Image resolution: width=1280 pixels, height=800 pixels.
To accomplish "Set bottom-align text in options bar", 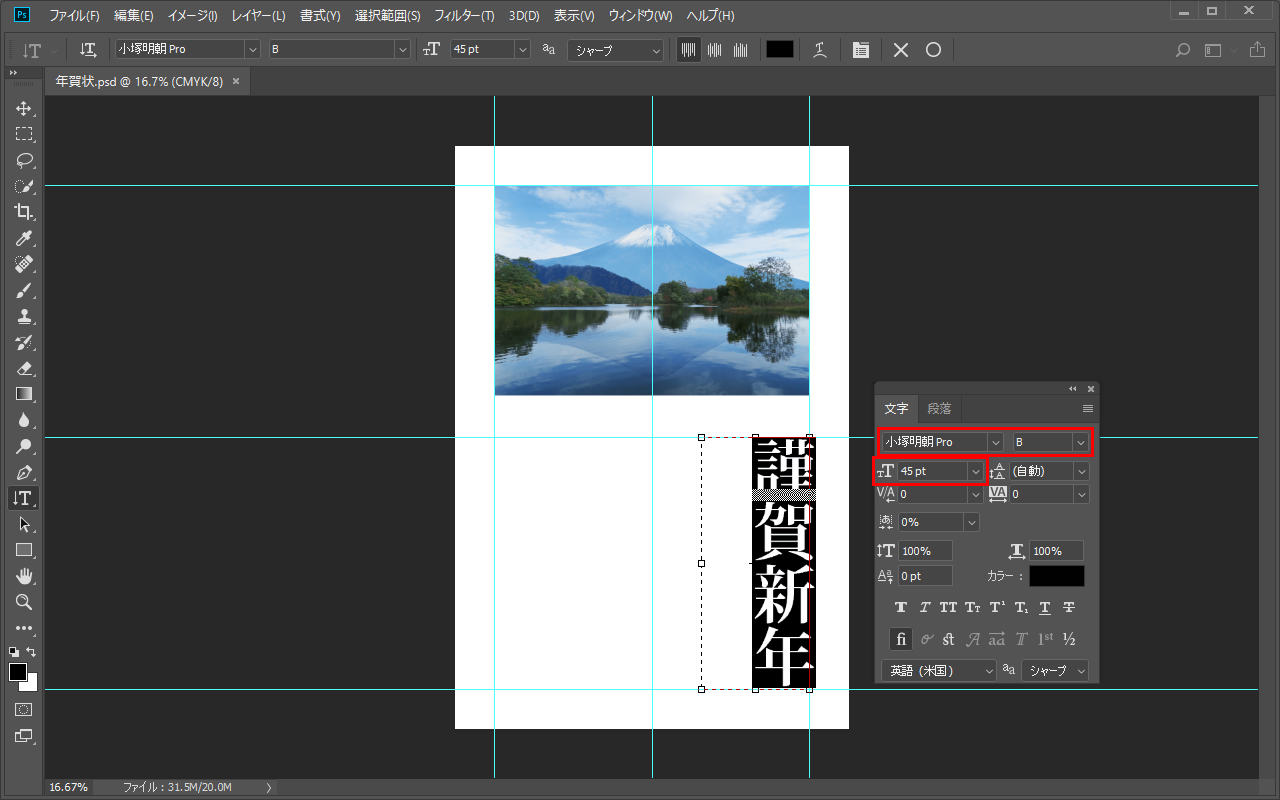I will pyautogui.click(x=740, y=49).
